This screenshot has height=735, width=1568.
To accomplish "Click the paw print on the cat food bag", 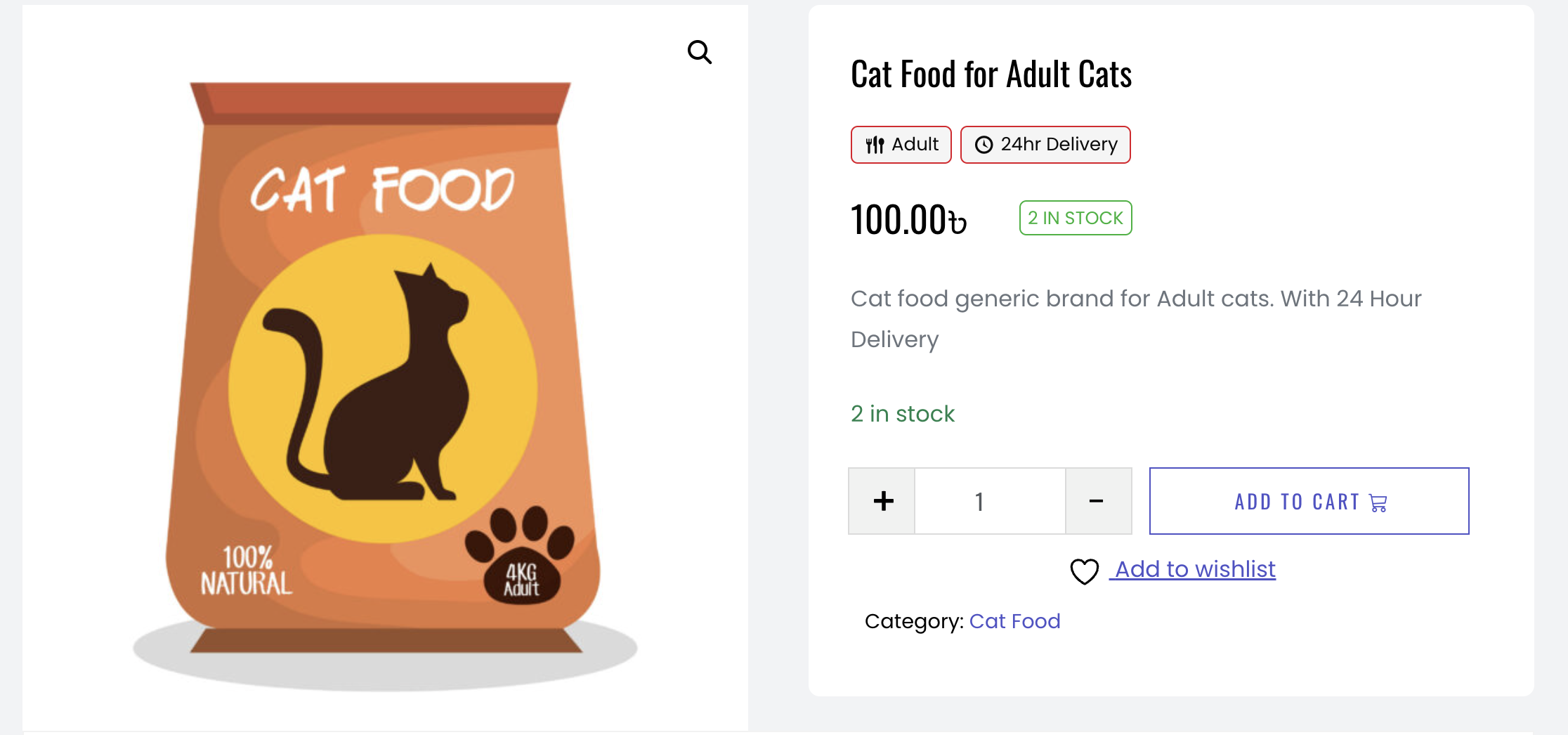I will coord(520,555).
